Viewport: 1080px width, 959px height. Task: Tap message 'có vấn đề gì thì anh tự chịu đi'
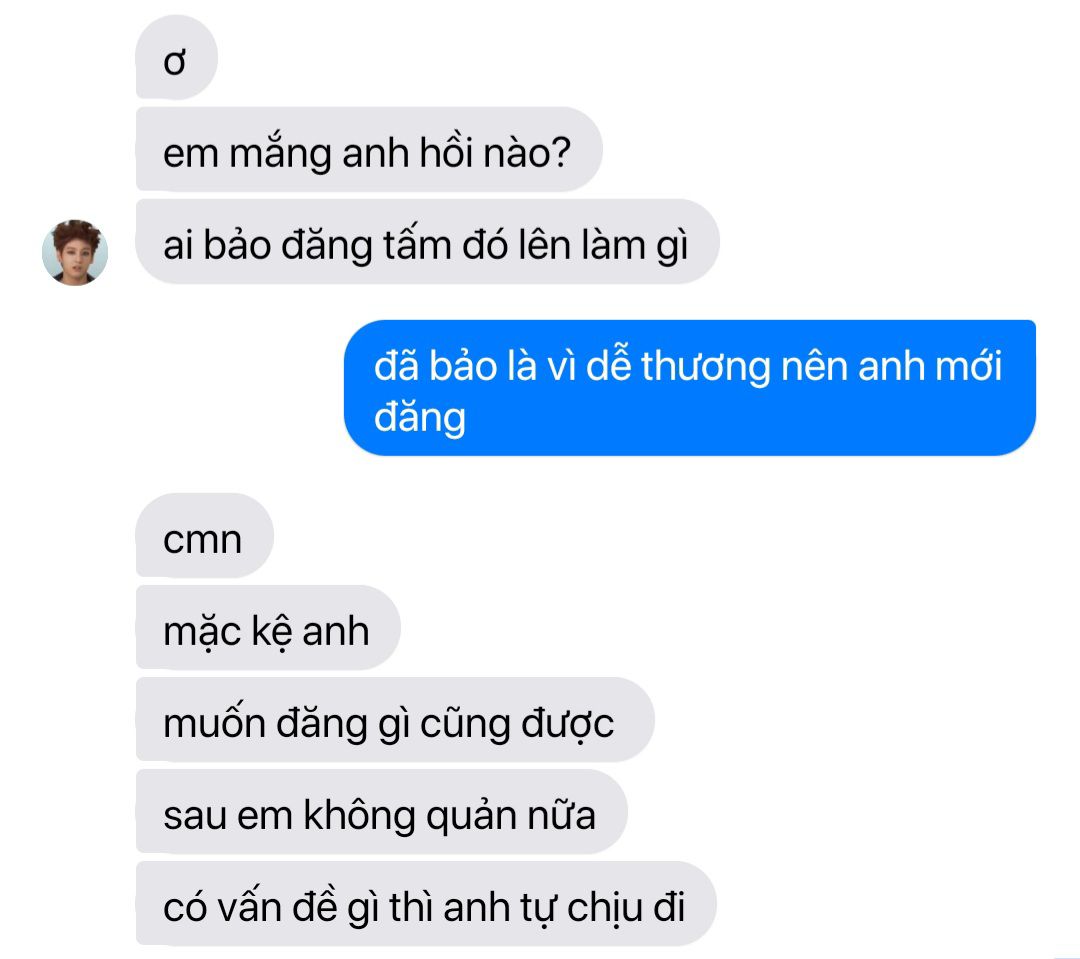pyautogui.click(x=426, y=904)
